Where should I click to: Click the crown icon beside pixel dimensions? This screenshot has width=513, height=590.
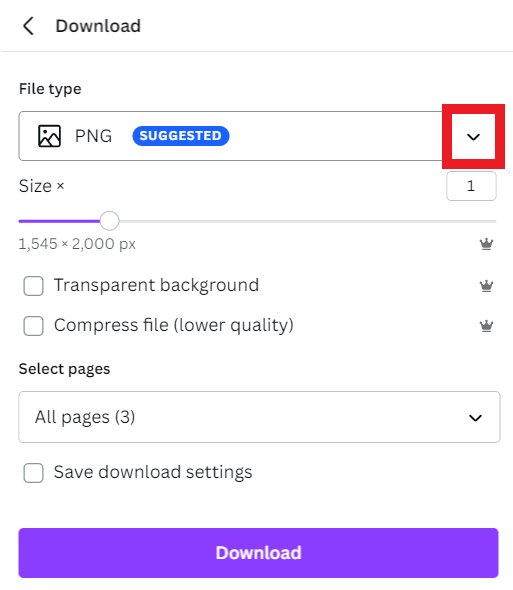tap(486, 244)
